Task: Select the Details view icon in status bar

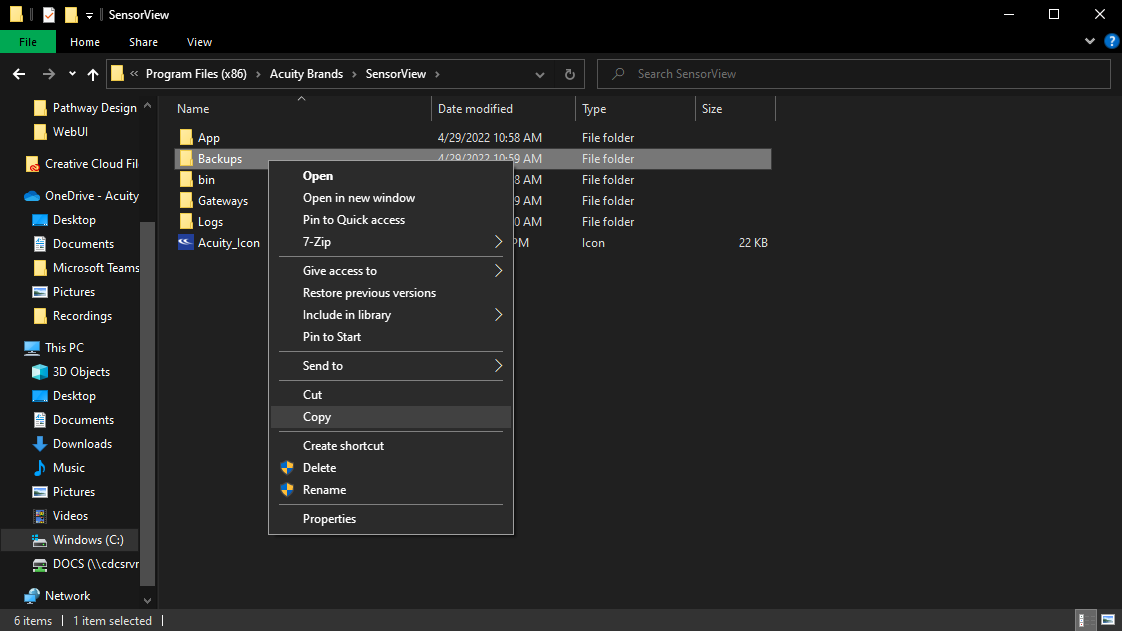Action: (1085, 620)
